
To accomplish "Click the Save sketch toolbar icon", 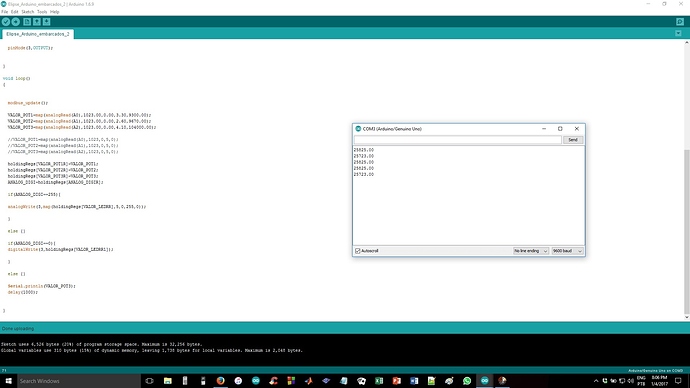I will click(x=47, y=22).
